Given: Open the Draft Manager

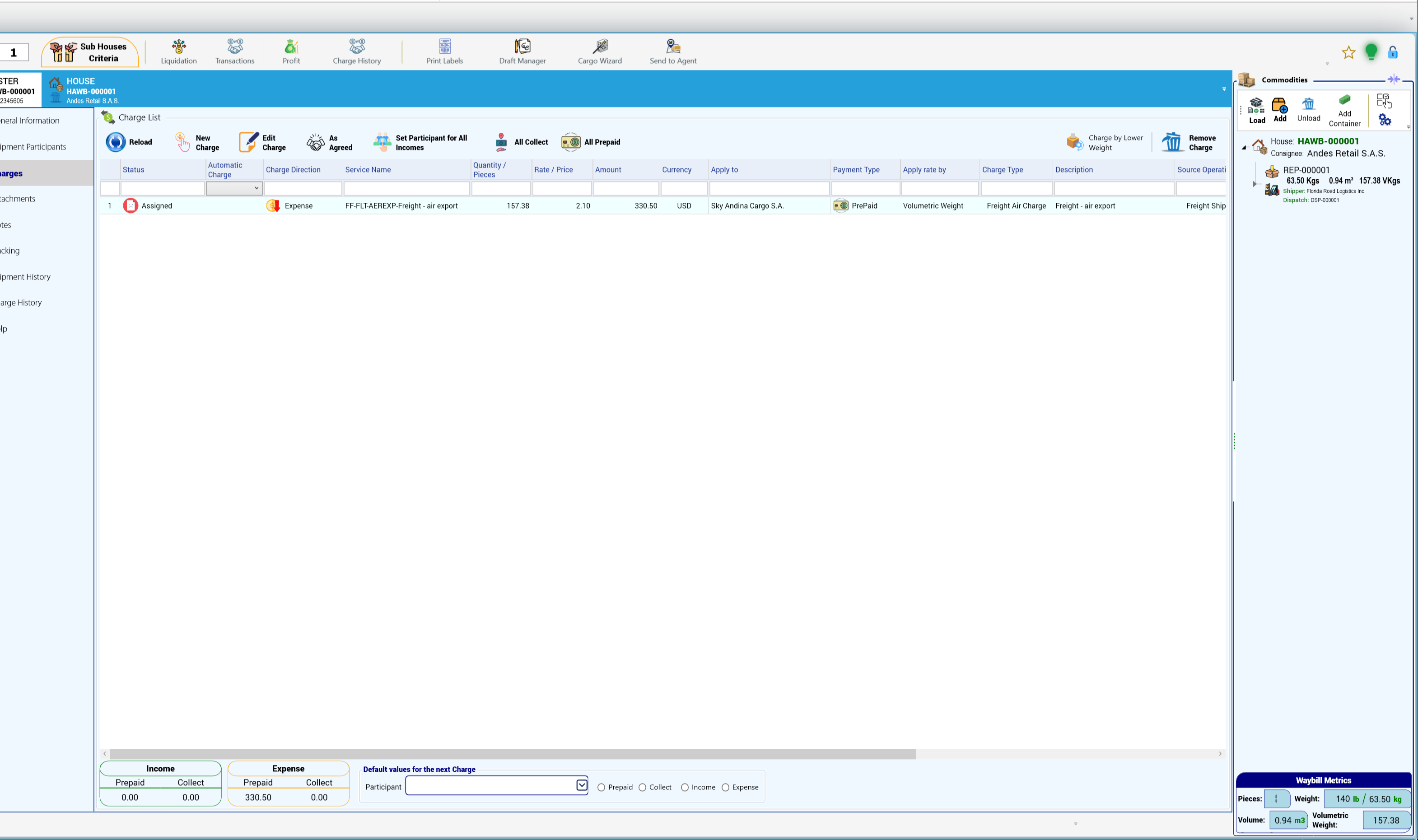Looking at the screenshot, I should pos(522,51).
